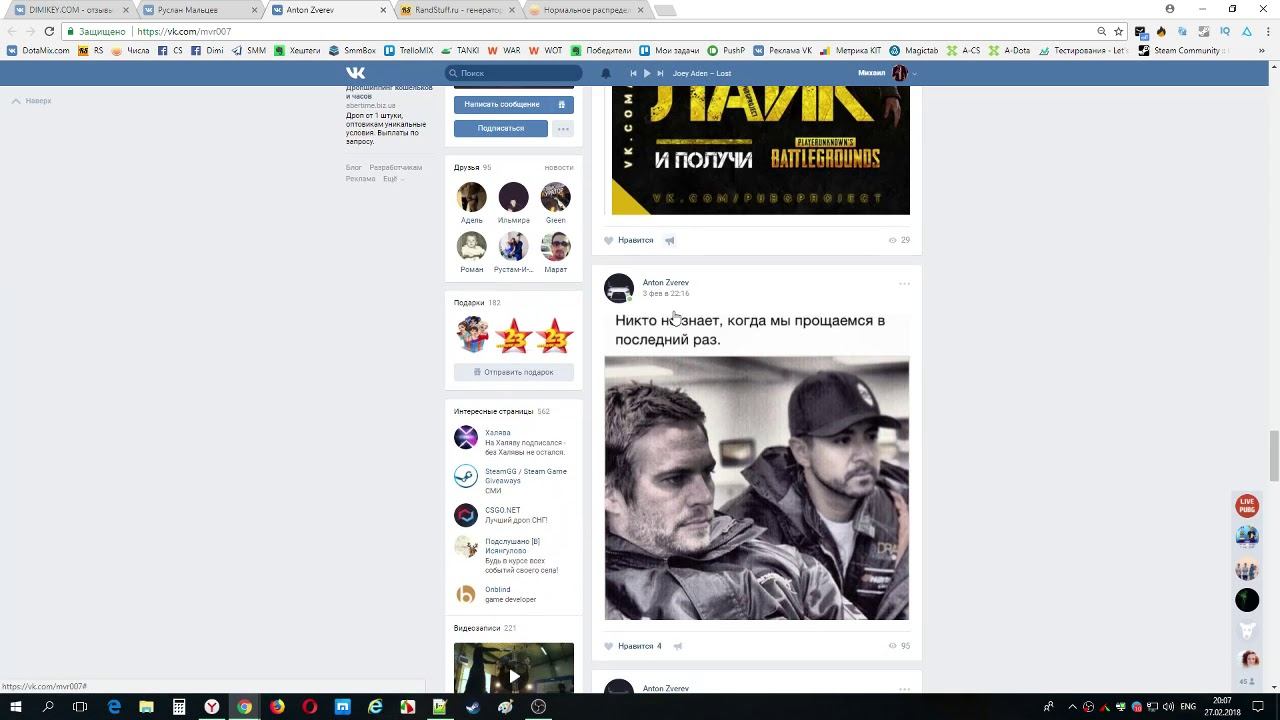1280x720 pixels.
Task: Open the black circle chat in sidebar
Action: click(1247, 600)
